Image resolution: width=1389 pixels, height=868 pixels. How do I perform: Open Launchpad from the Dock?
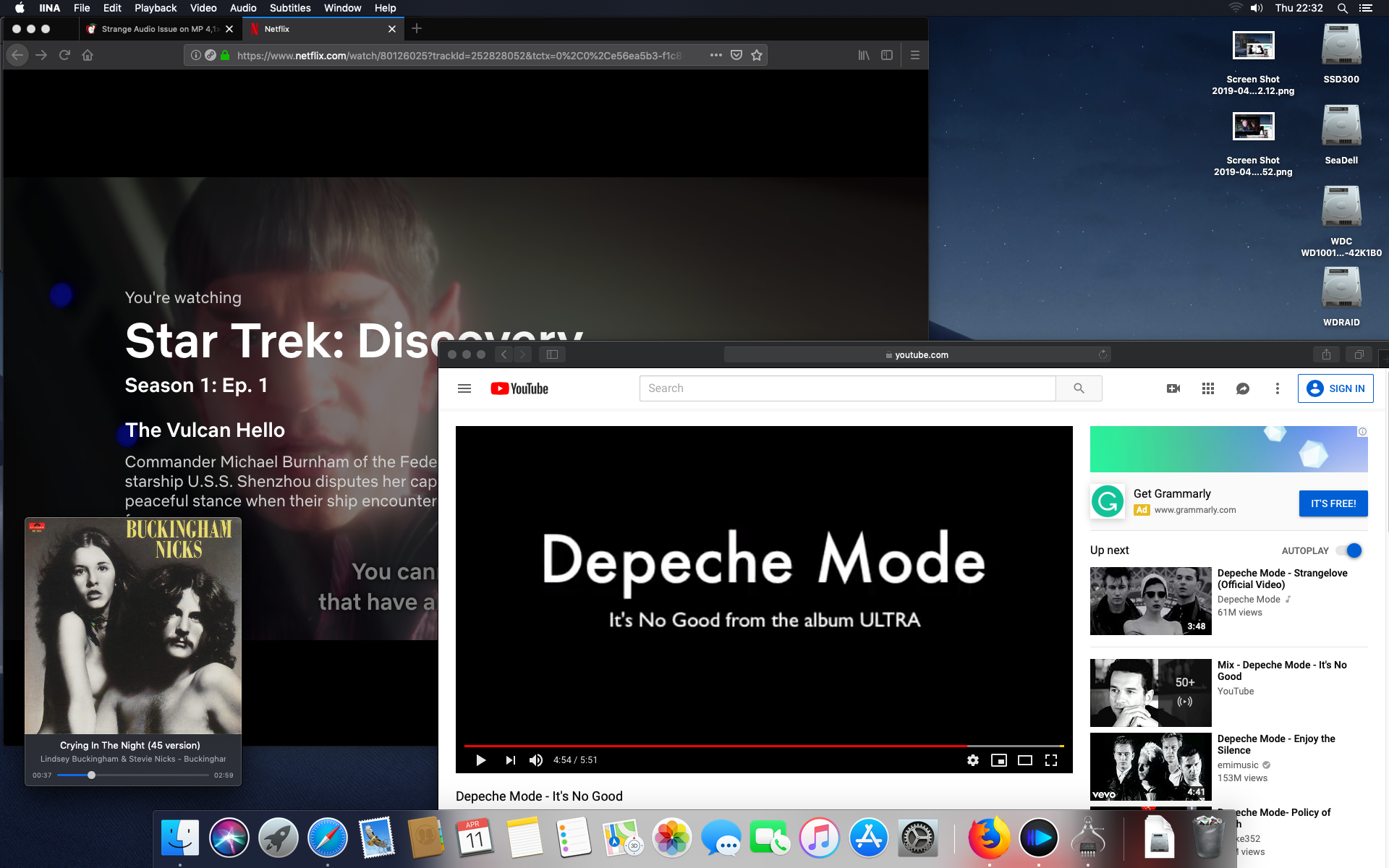(279, 838)
